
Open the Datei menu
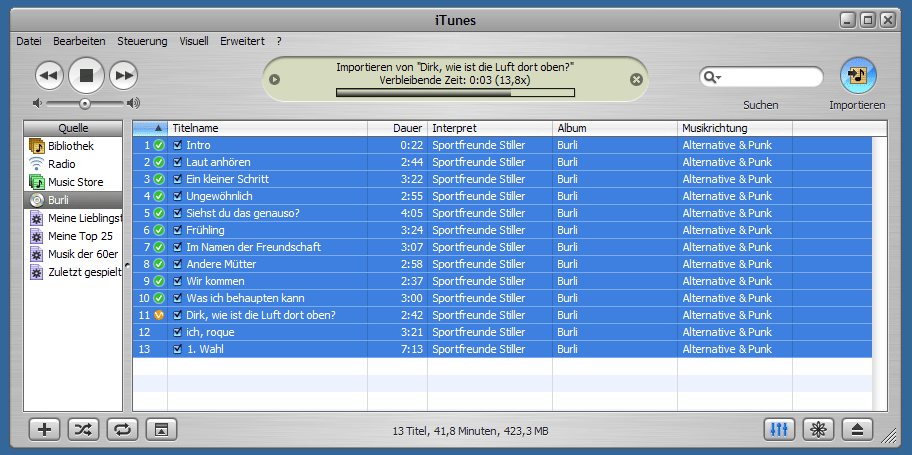click(x=28, y=41)
